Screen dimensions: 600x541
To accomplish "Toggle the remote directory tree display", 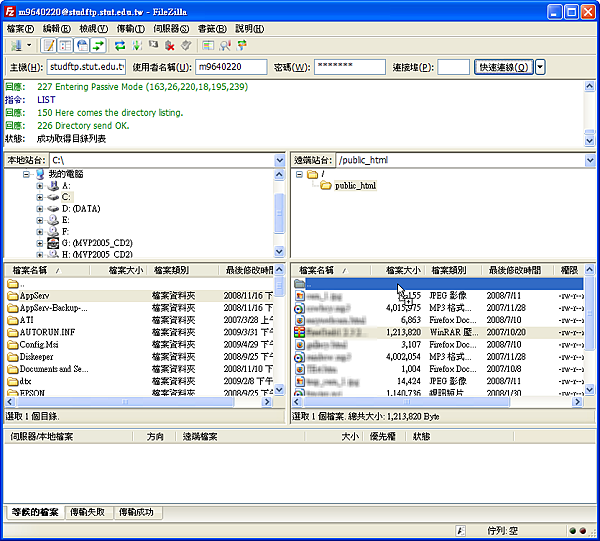I will 82,46.
